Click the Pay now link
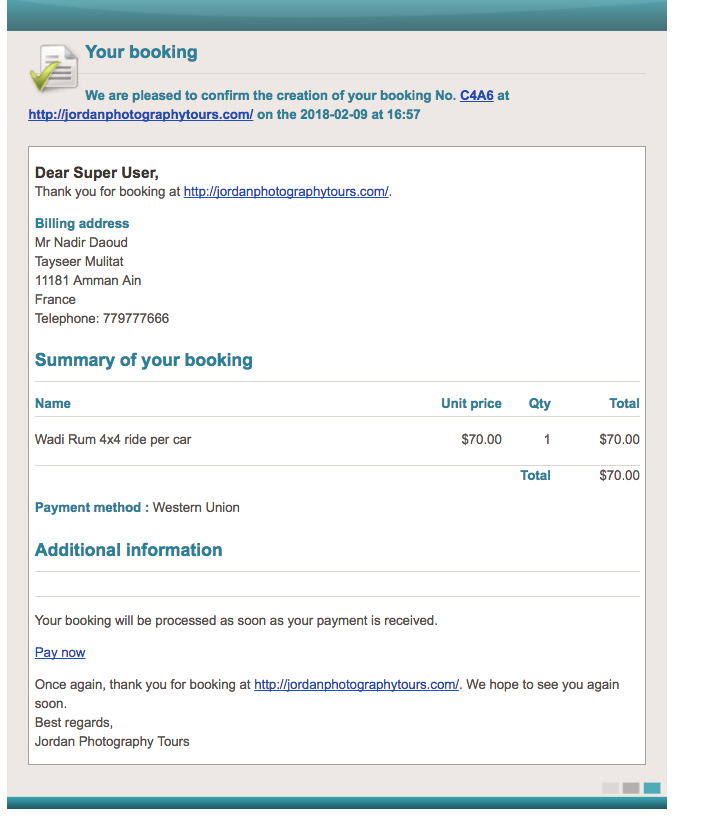 [x=60, y=653]
